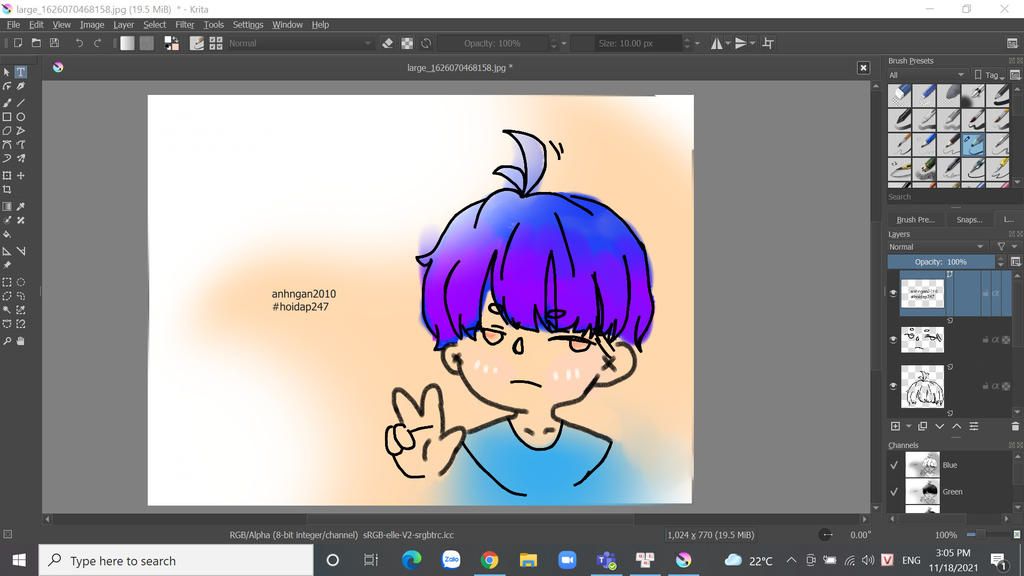
Task: Hide the text layer with eye icon
Action: [x=893, y=293]
